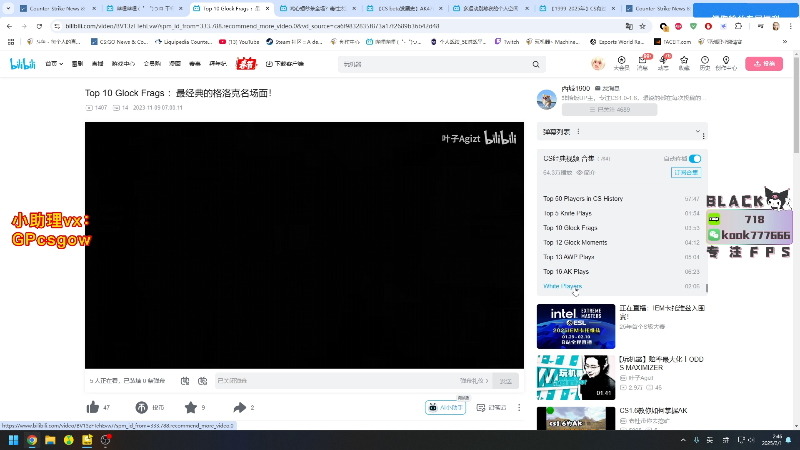Play Top 5 Knife Plays
800x450 pixels.
point(567,213)
